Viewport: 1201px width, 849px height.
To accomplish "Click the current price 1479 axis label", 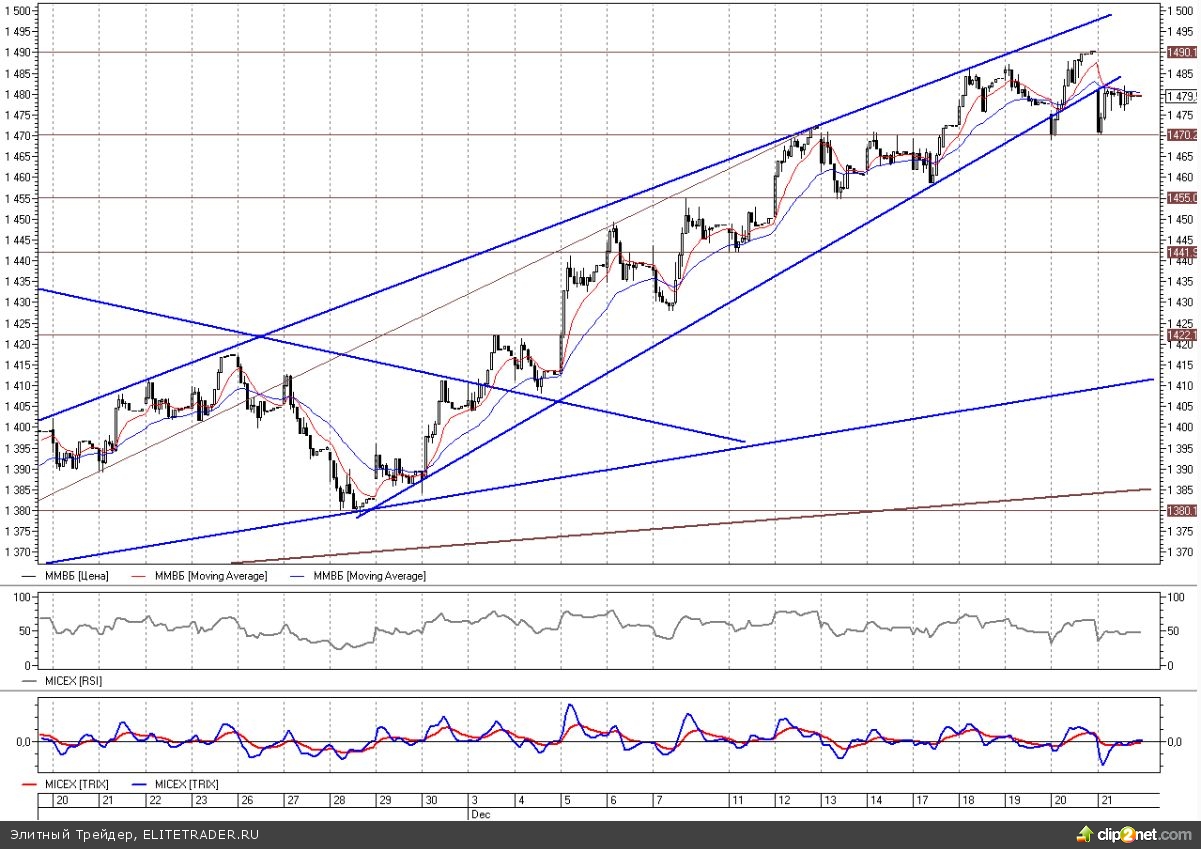I will [x=1181, y=96].
